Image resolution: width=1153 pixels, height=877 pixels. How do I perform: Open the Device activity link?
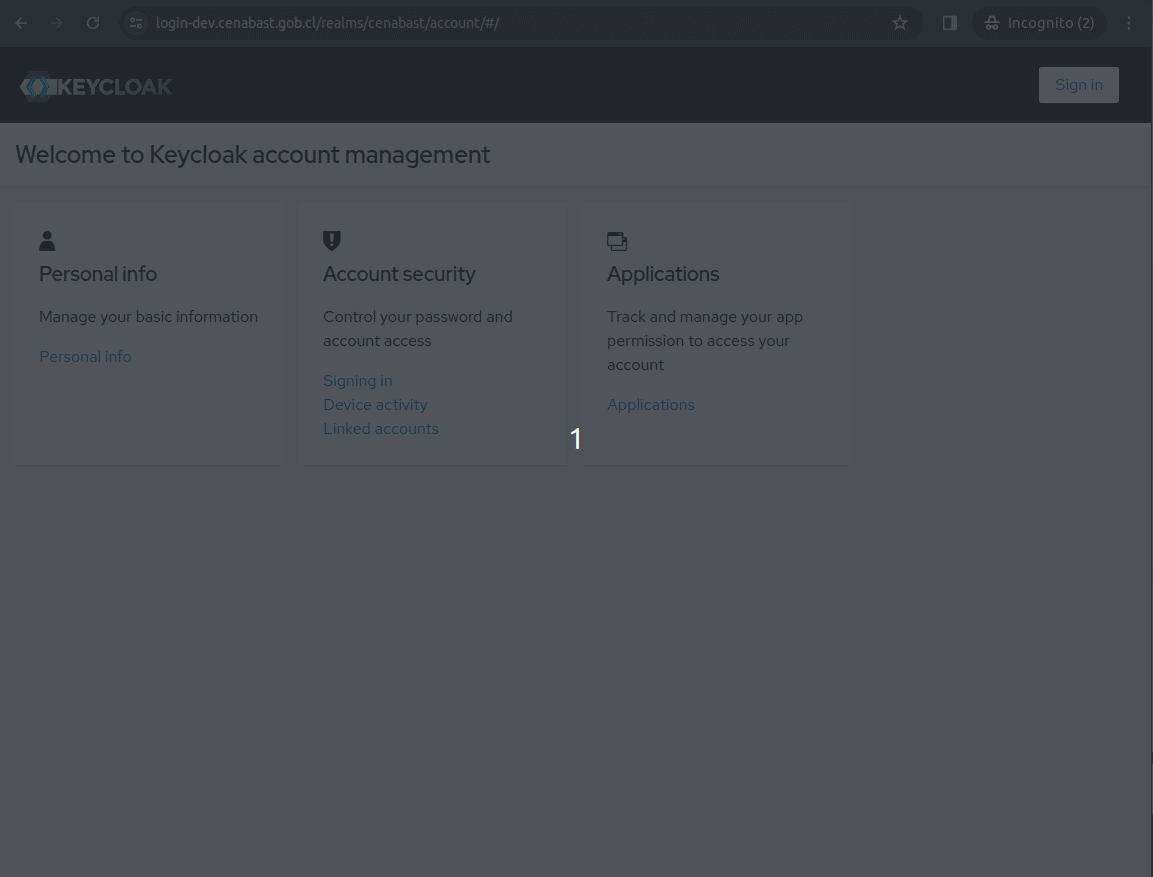375,404
